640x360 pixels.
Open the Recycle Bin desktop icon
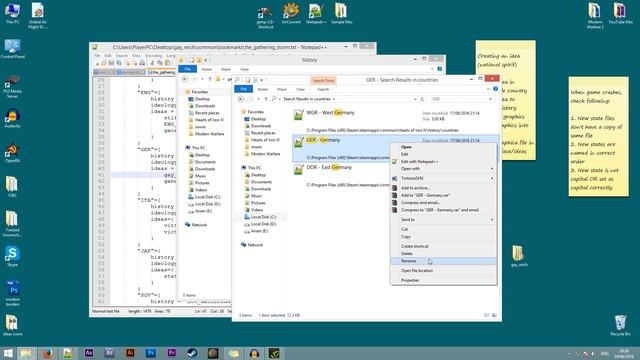pyautogui.click(x=620, y=325)
